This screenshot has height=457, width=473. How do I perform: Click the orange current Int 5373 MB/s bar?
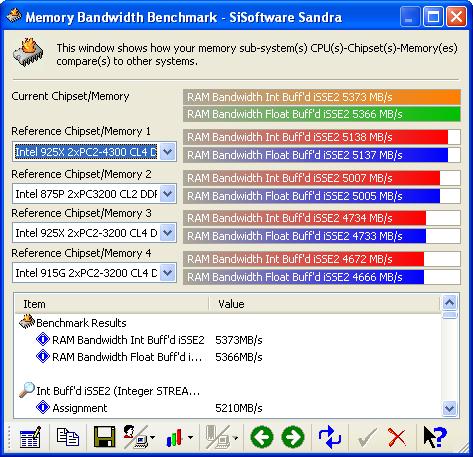322,97
